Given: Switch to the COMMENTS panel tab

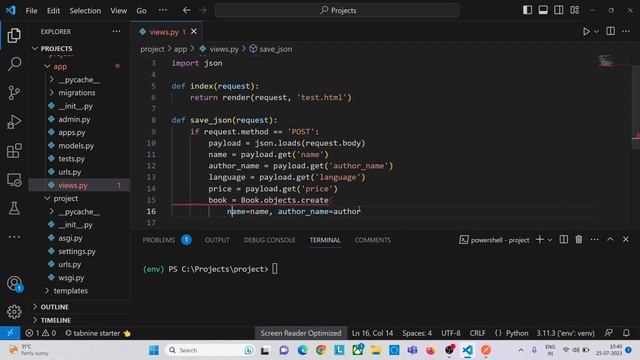Looking at the screenshot, I should [373, 240].
